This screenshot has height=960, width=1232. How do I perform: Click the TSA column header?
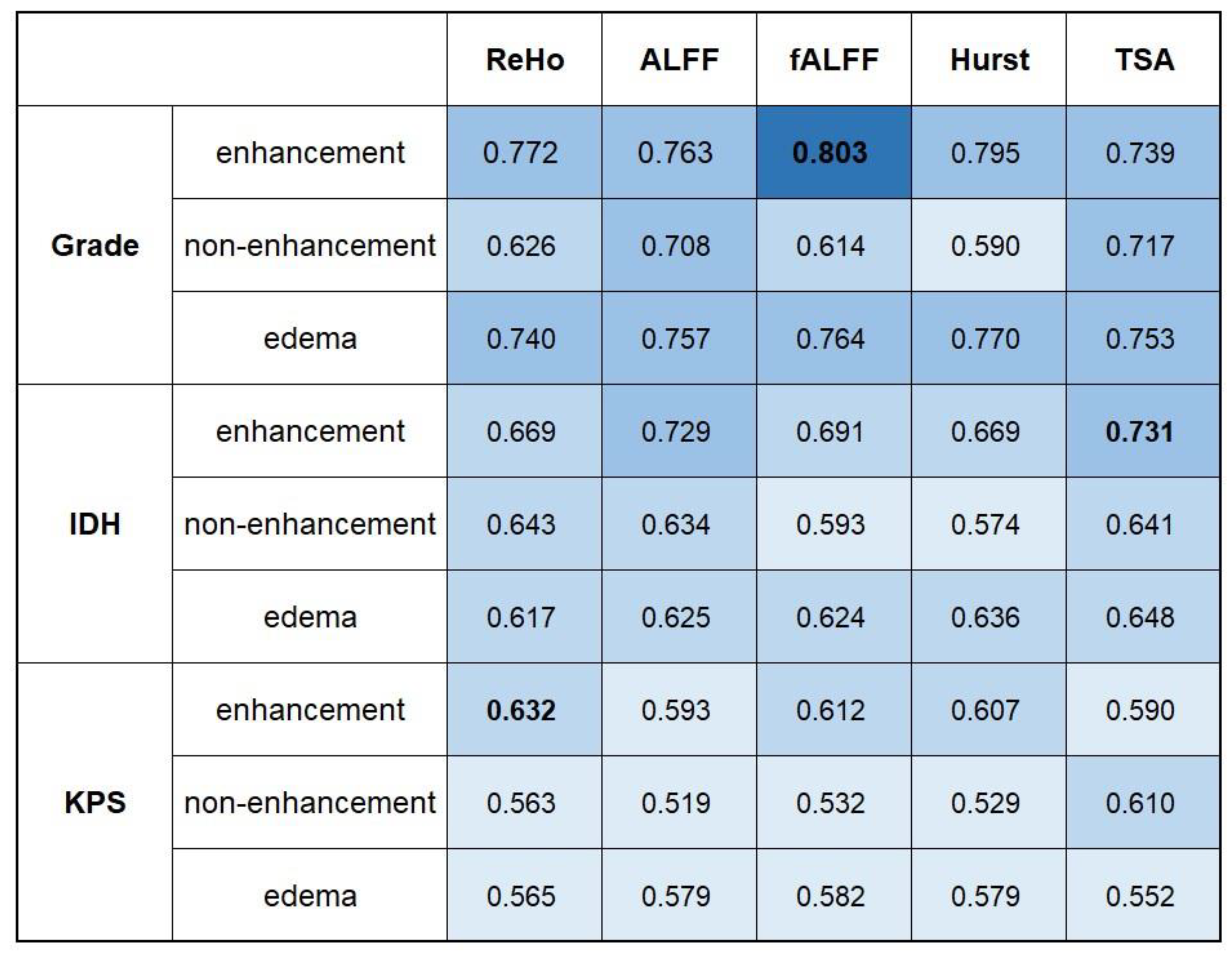tap(1143, 60)
